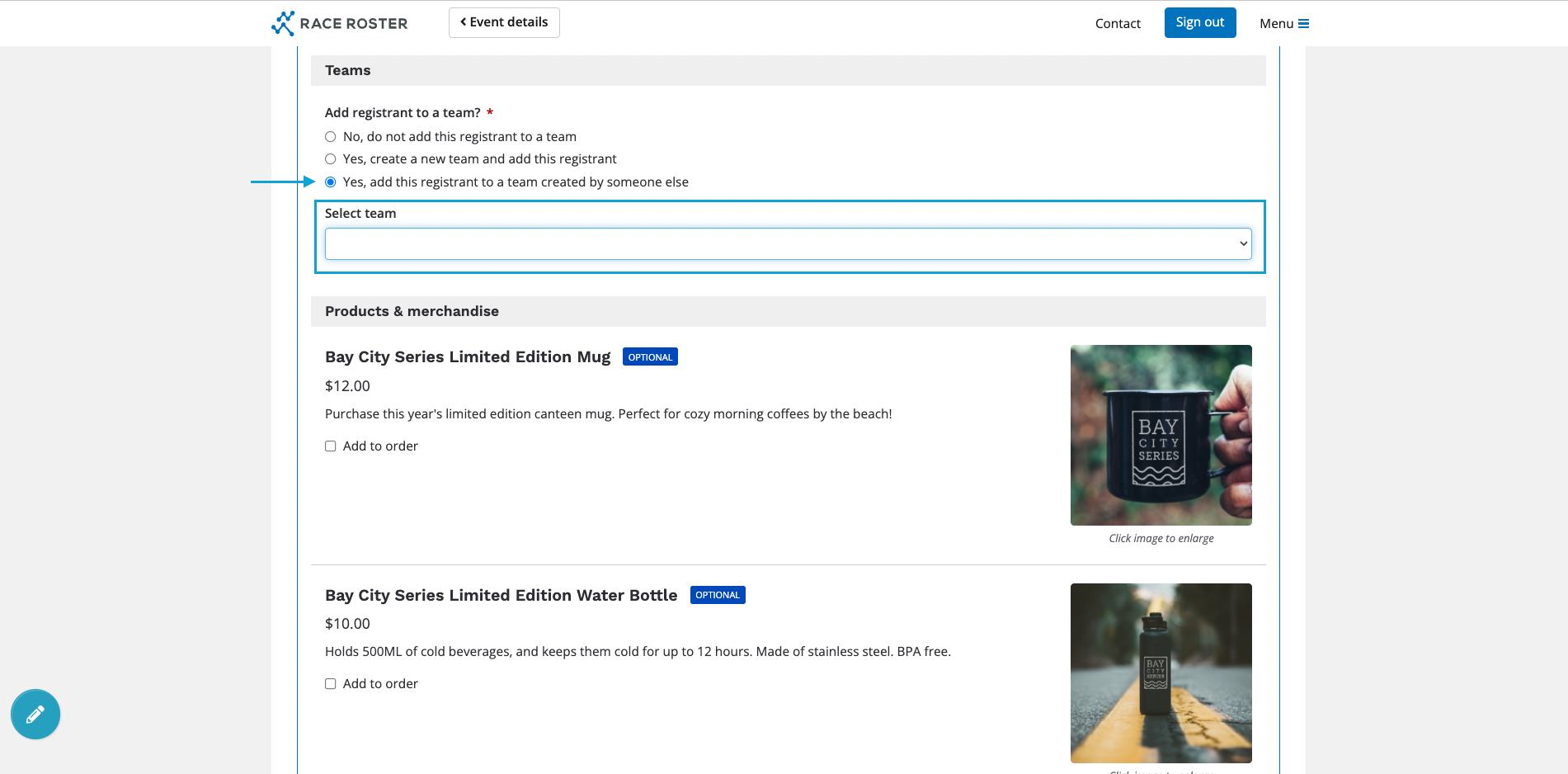Image resolution: width=1568 pixels, height=774 pixels.
Task: Select "add to team created by someone else"
Action: 331,182
